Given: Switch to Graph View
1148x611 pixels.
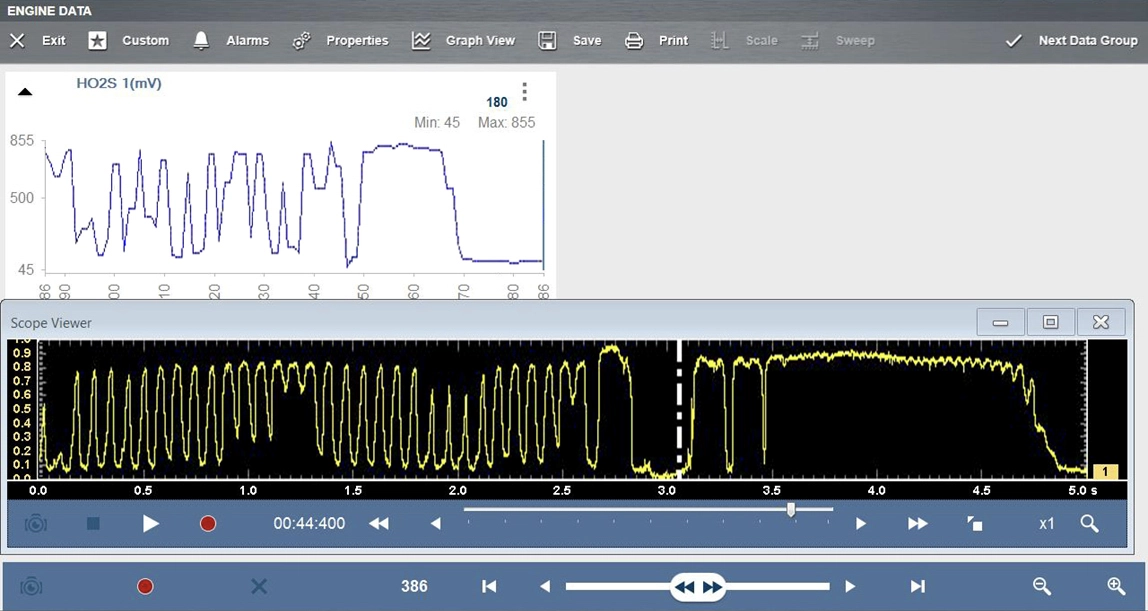Looking at the screenshot, I should pyautogui.click(x=463, y=41).
